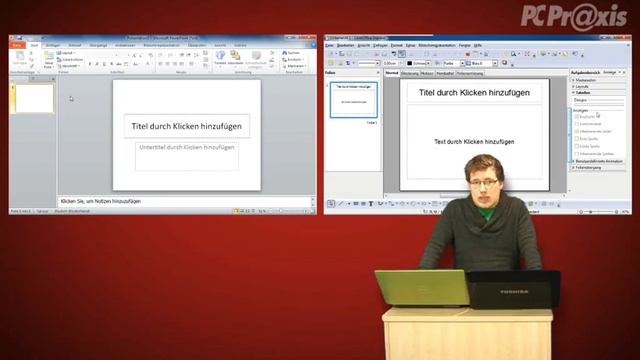Screen dimensions: 640x360
Task: Toggle Summenzeile checkbox in Impress Tabellen panel
Action: (577, 124)
